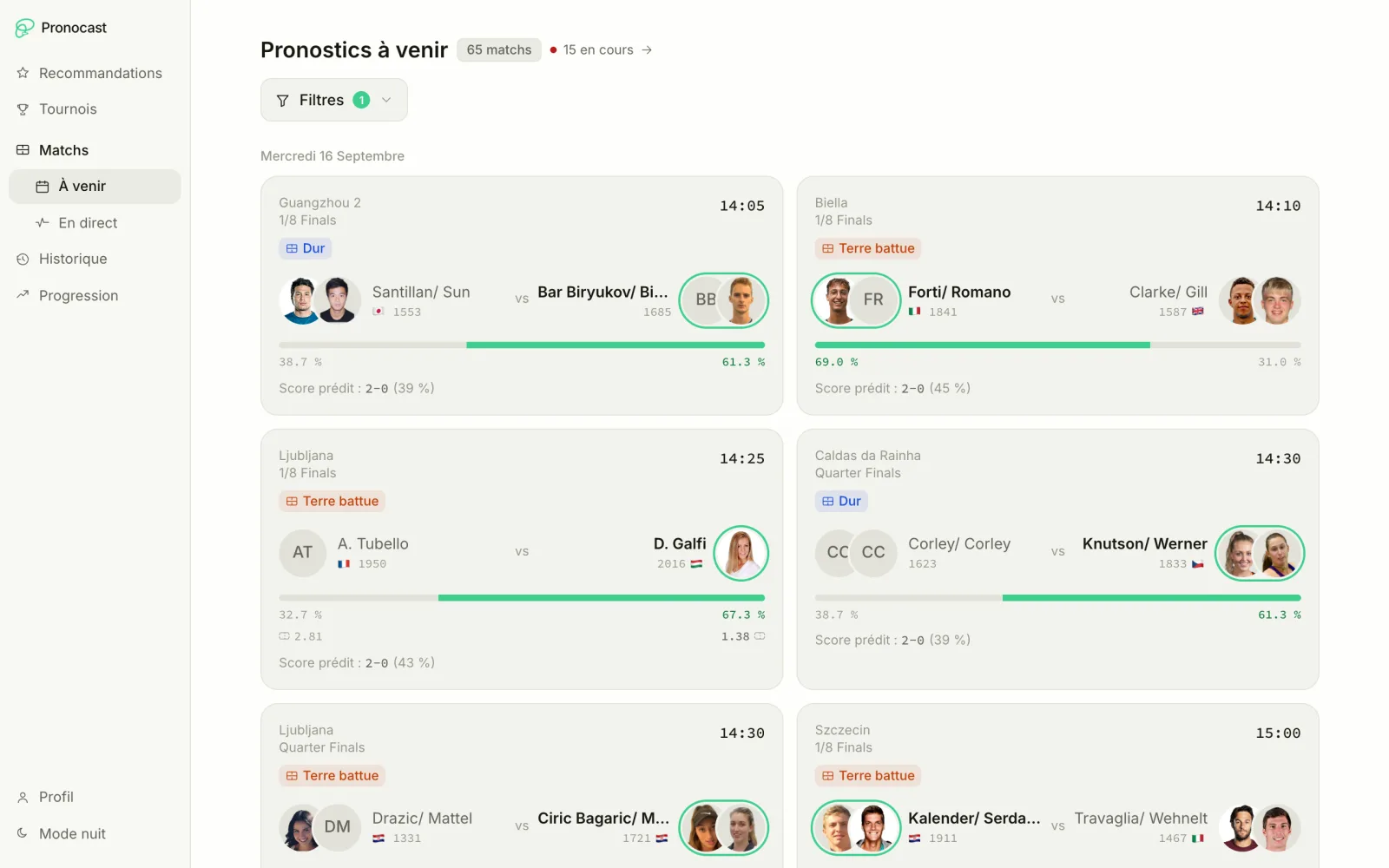Click the person icon beside Profil

[23, 797]
